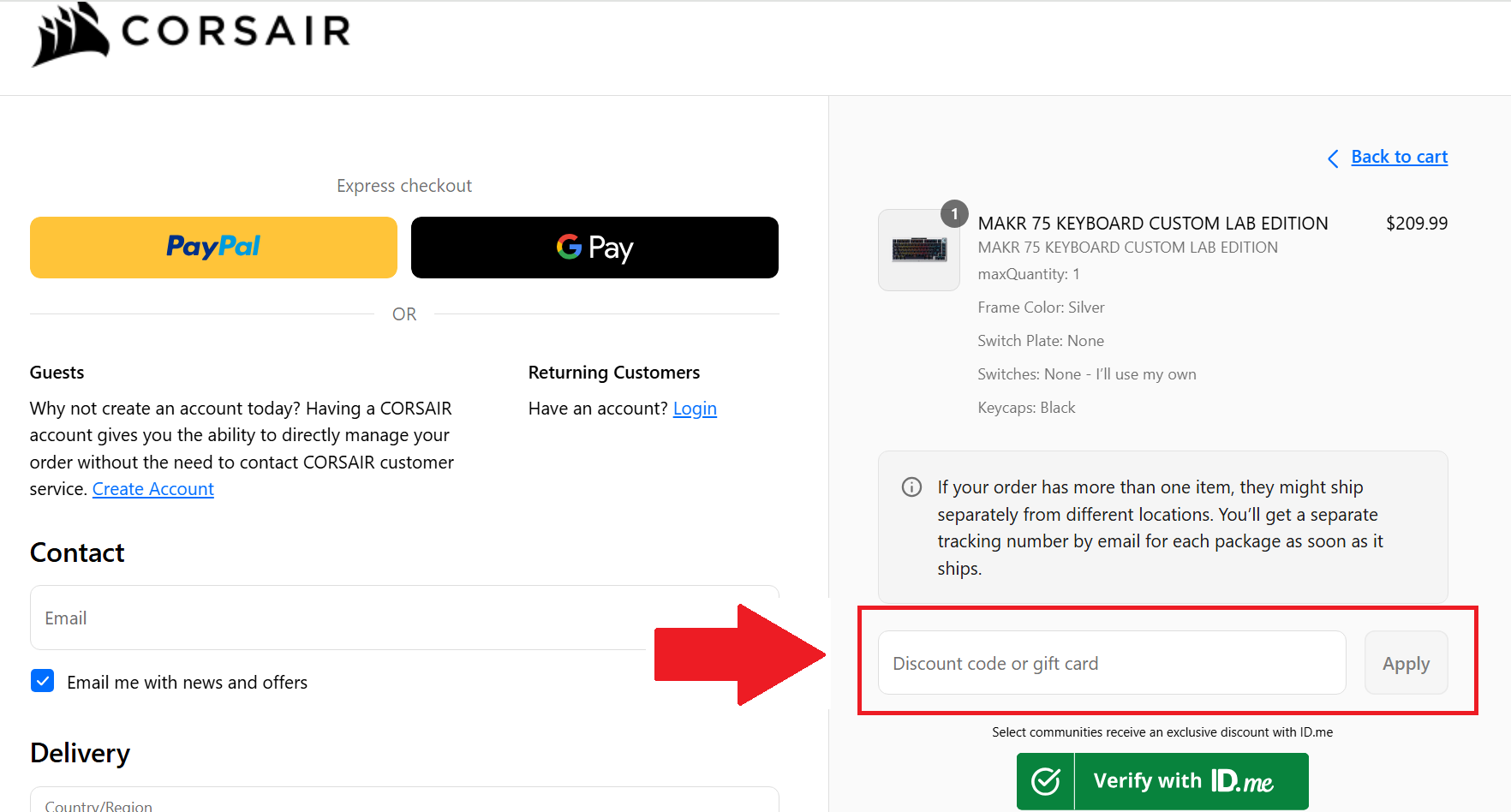Screen dimensions: 1511x812
Task: Click the $209.99 price label
Action: (1417, 224)
